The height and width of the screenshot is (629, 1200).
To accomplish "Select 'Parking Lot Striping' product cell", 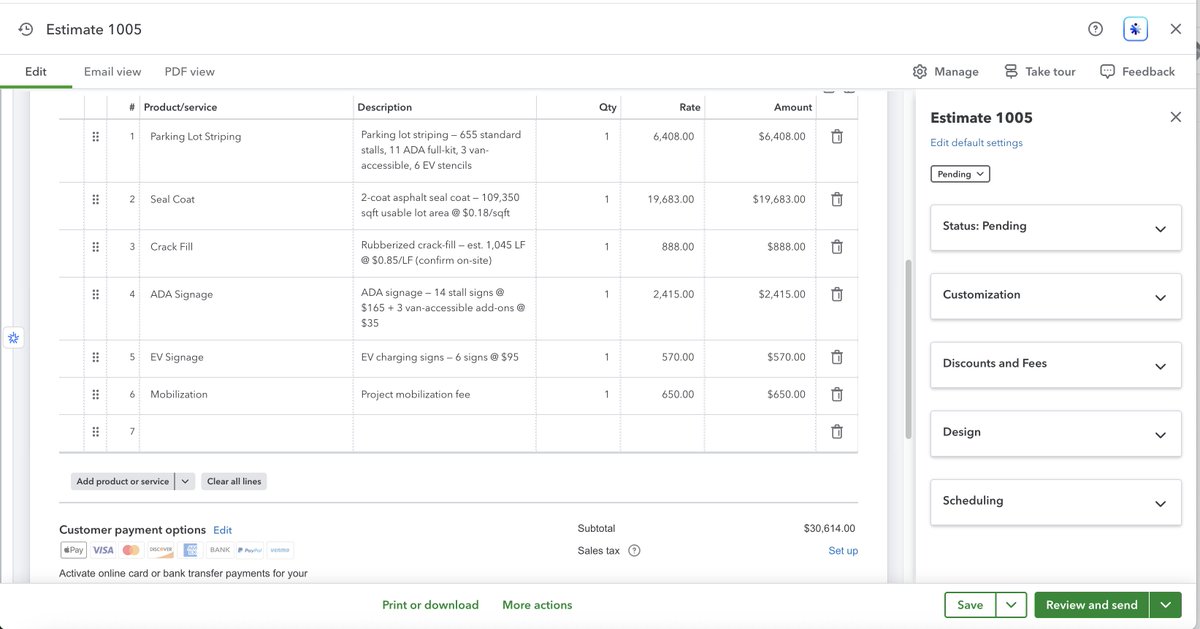I will pos(246,151).
